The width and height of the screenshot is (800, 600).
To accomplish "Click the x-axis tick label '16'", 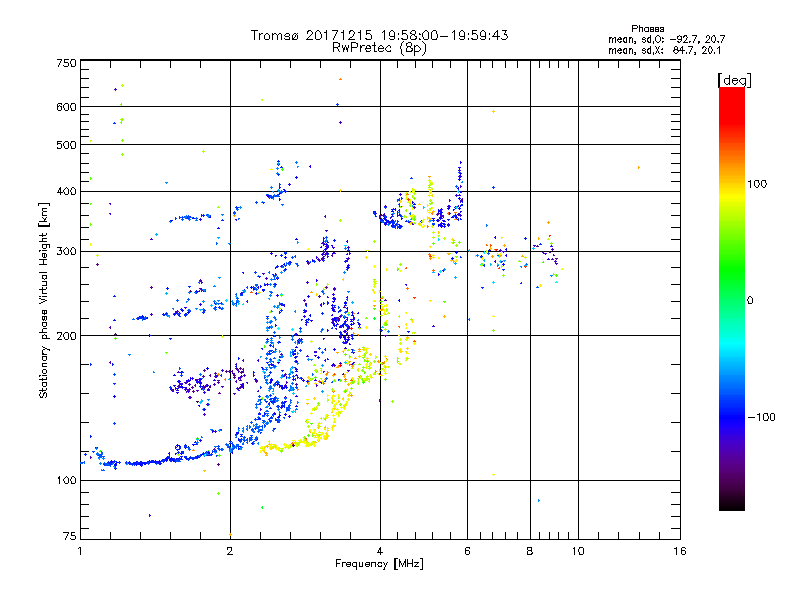I will click(x=680, y=551).
